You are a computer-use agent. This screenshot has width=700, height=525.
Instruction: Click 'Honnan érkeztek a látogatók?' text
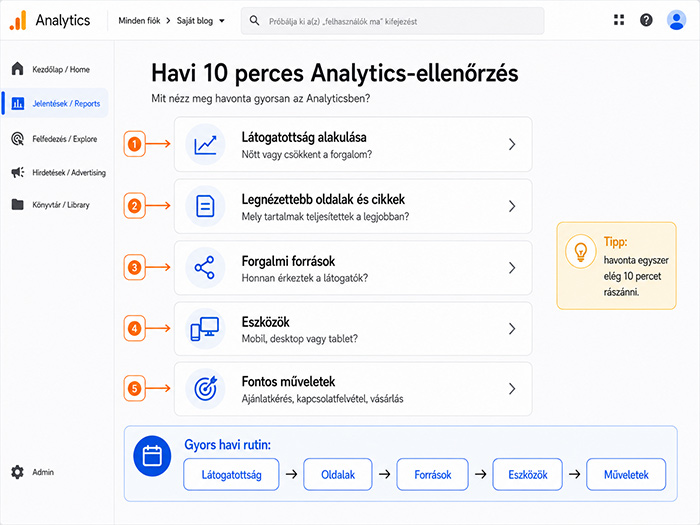(305, 278)
